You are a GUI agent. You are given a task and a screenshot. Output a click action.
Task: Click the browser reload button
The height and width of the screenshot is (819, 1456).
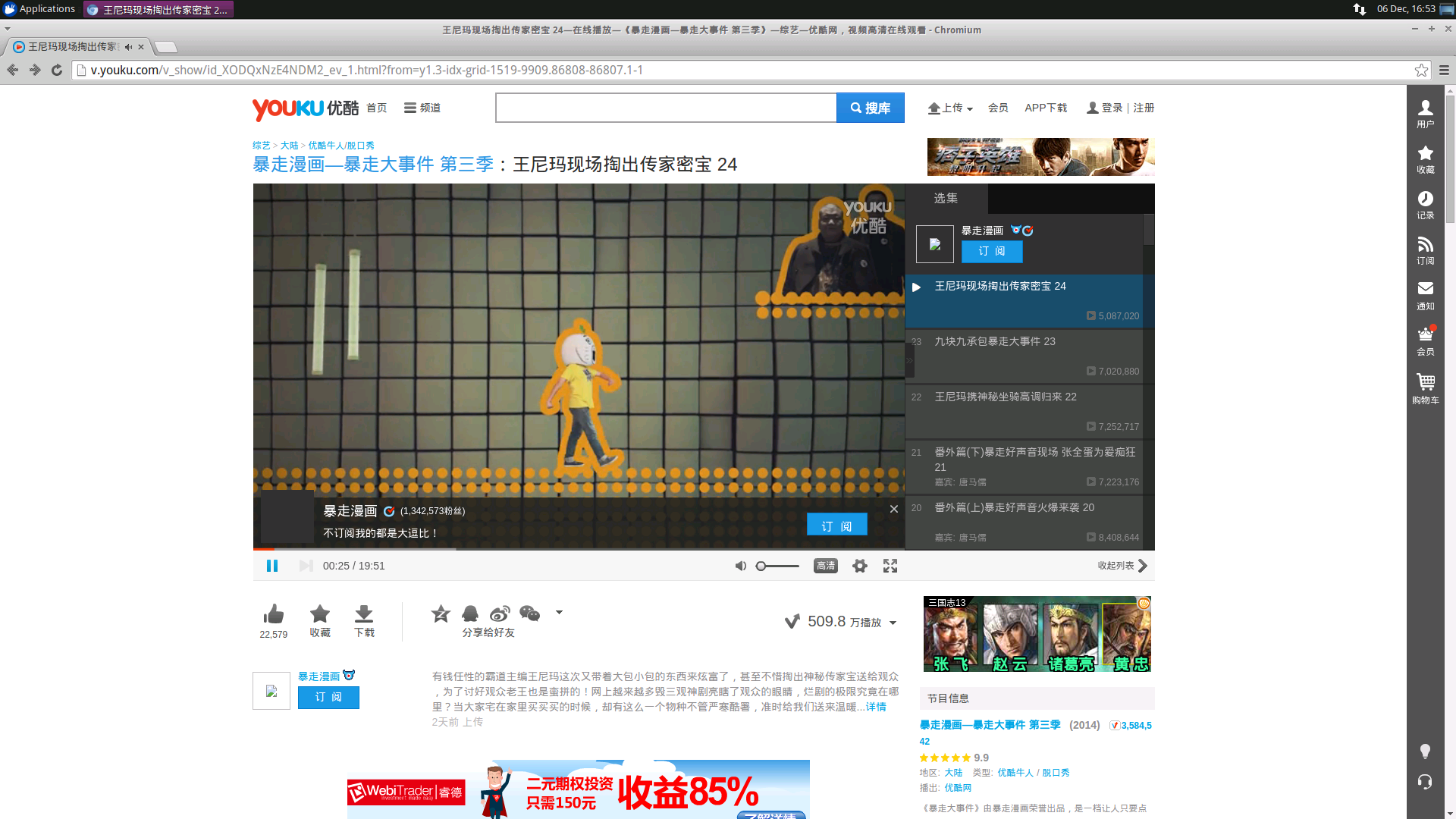pos(57,70)
